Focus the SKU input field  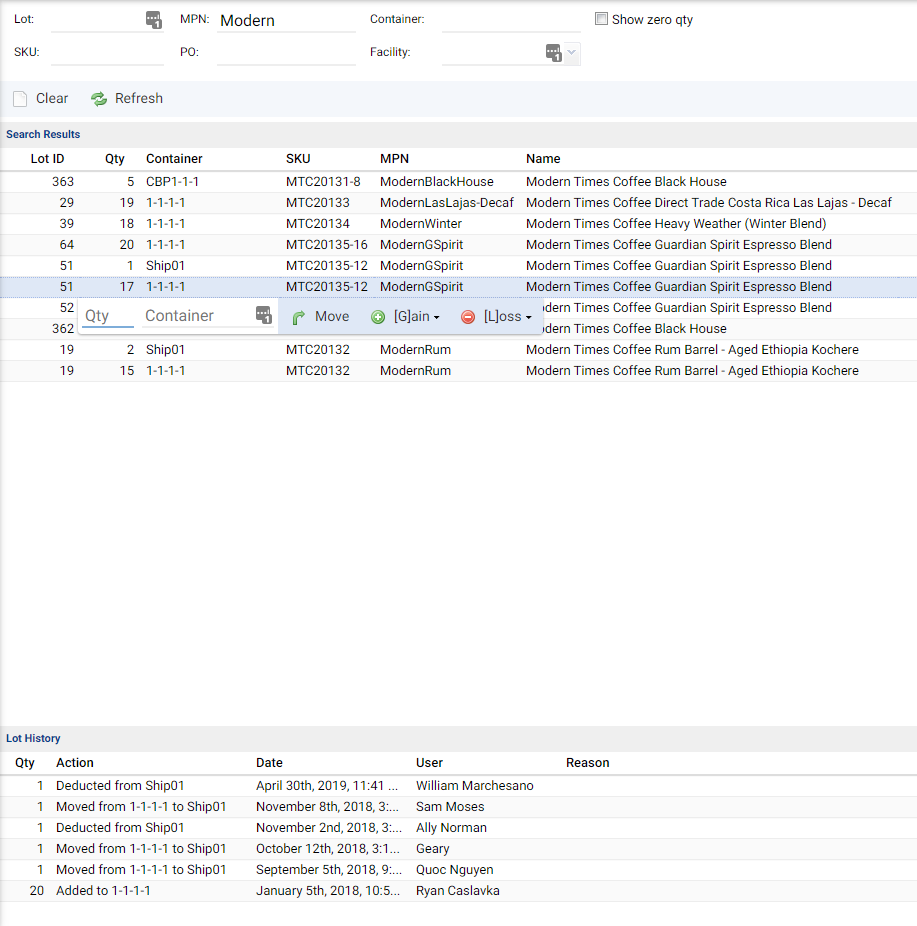(107, 53)
